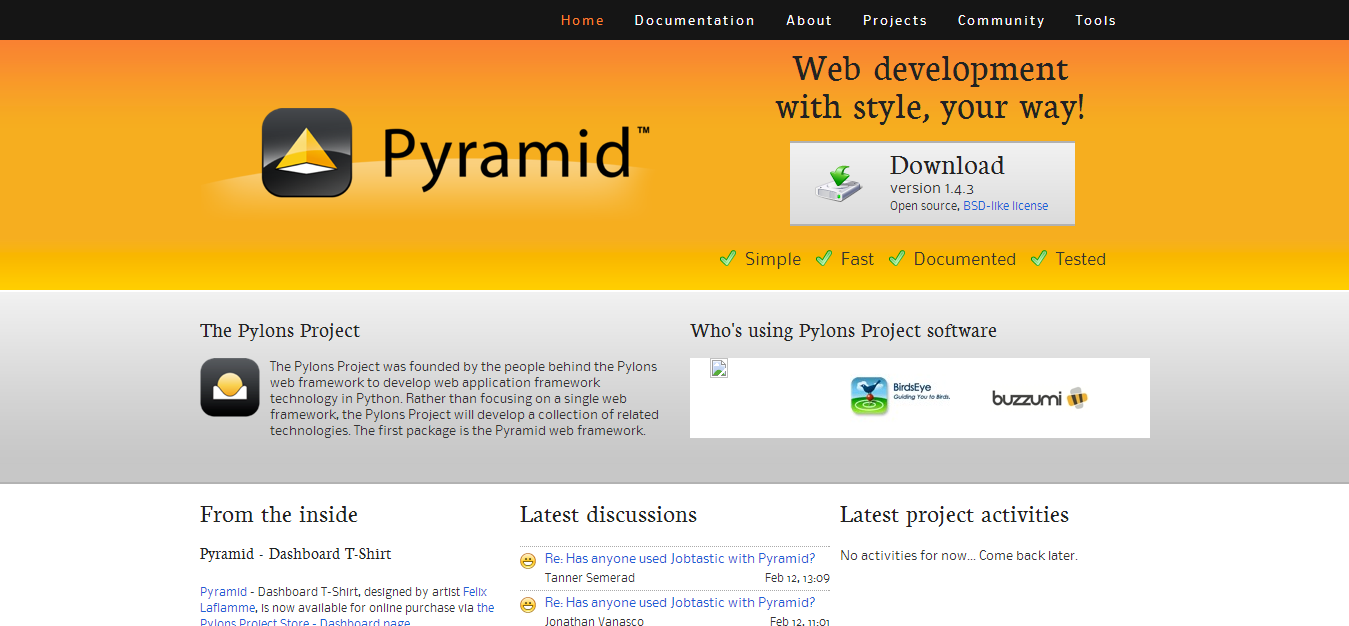Open Jobtastic discussion by Jonathan Vanasco
The height and width of the screenshot is (626, 1349).
680,603
